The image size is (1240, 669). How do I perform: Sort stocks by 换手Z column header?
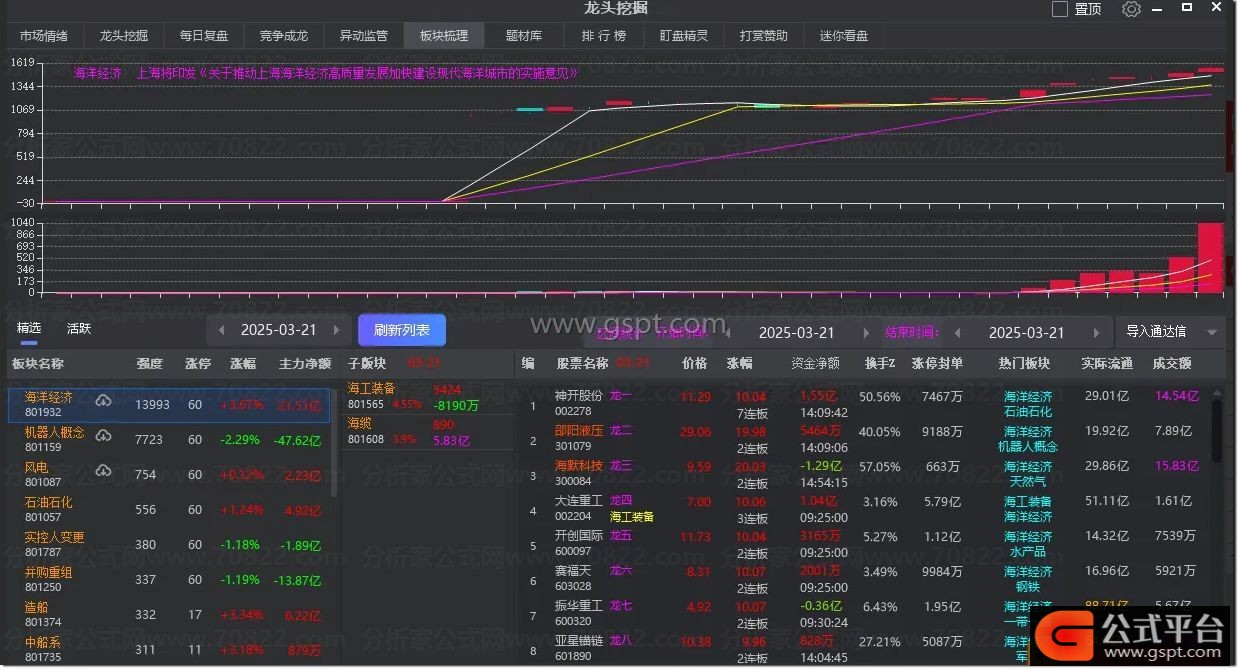pos(880,364)
